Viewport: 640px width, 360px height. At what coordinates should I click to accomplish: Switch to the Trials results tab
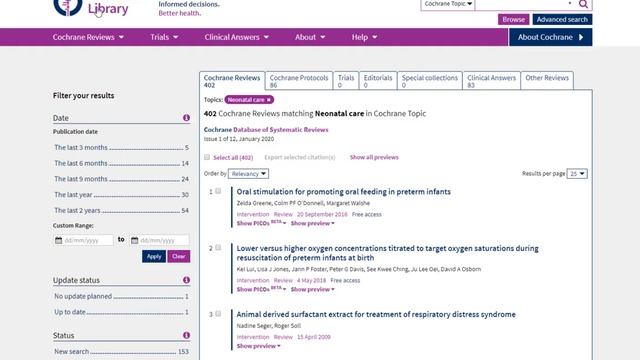pyautogui.click(x=346, y=81)
